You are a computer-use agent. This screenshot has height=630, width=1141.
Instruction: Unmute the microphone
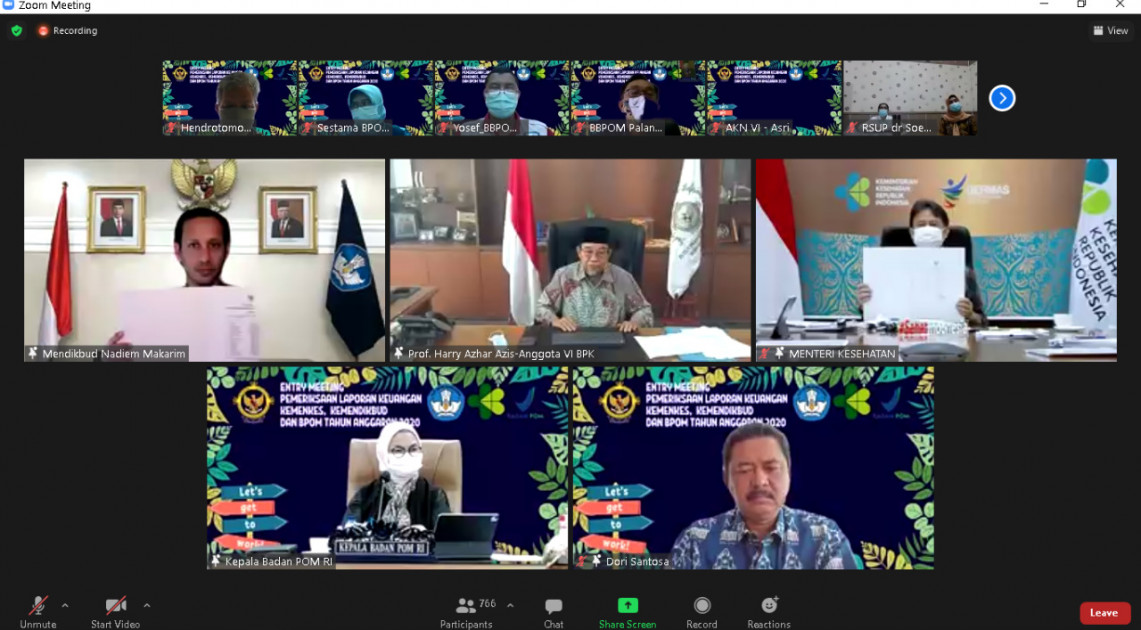click(38, 607)
